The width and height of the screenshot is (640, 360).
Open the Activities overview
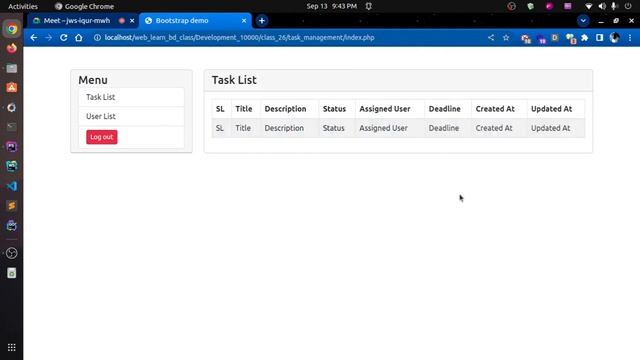(x=23, y=6)
